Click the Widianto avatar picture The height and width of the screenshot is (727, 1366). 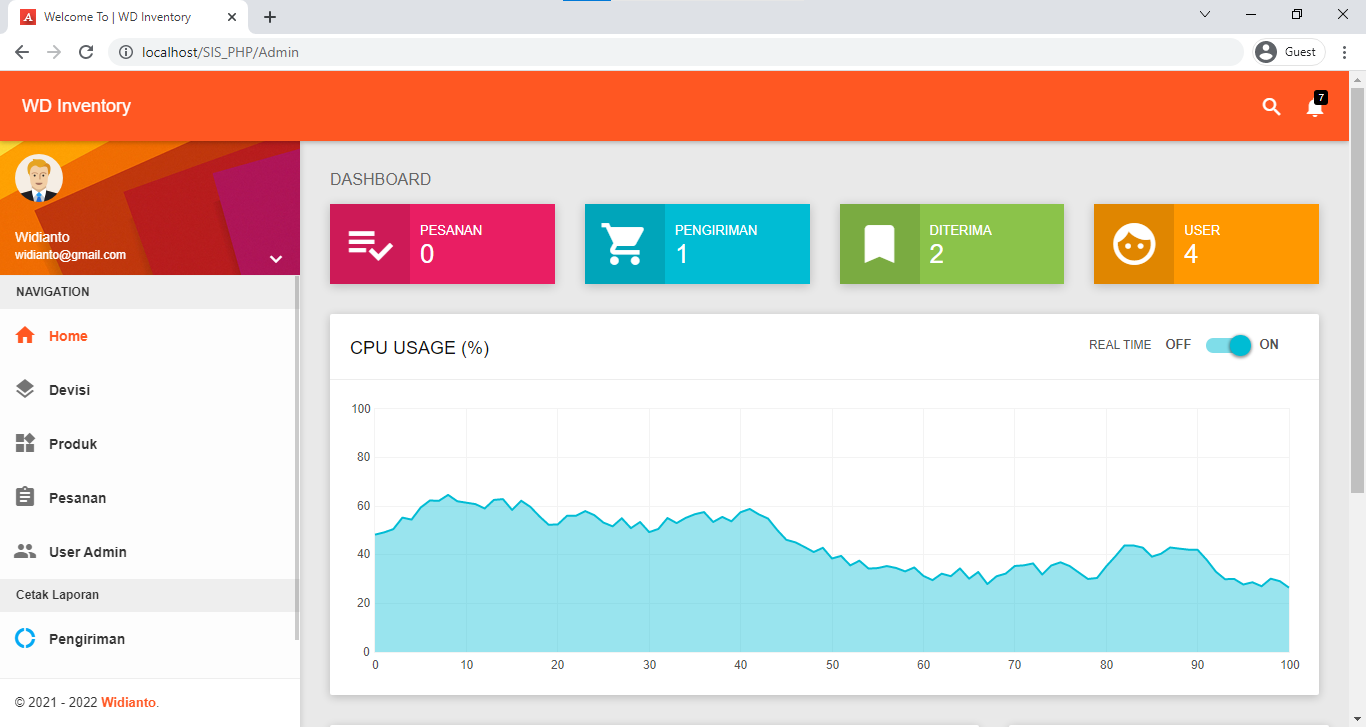point(39,179)
